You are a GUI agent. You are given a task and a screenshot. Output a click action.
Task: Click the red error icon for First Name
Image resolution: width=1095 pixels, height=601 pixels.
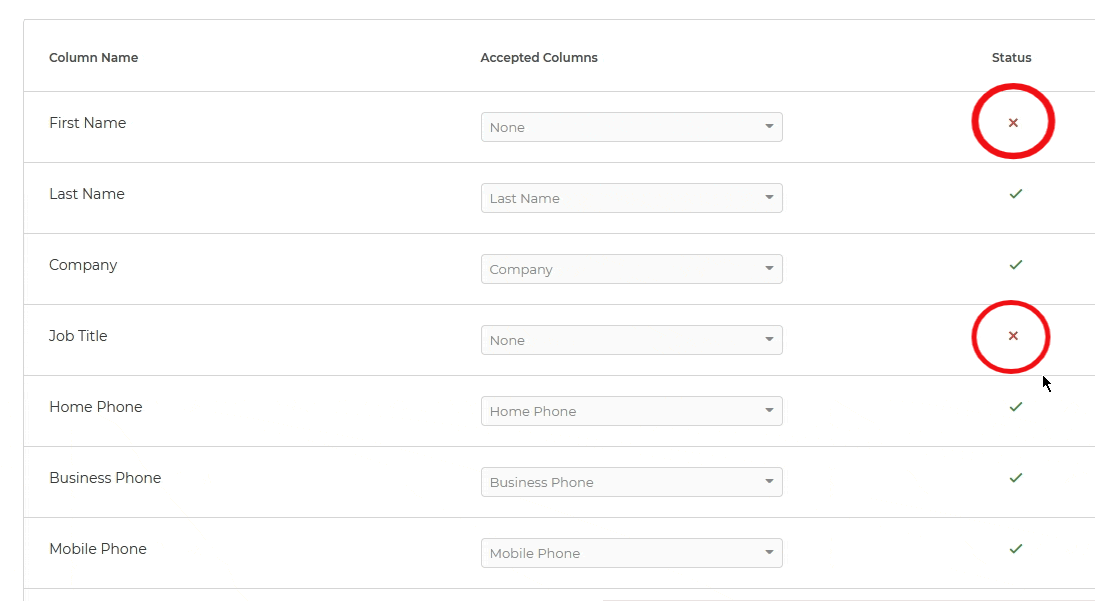(1013, 121)
